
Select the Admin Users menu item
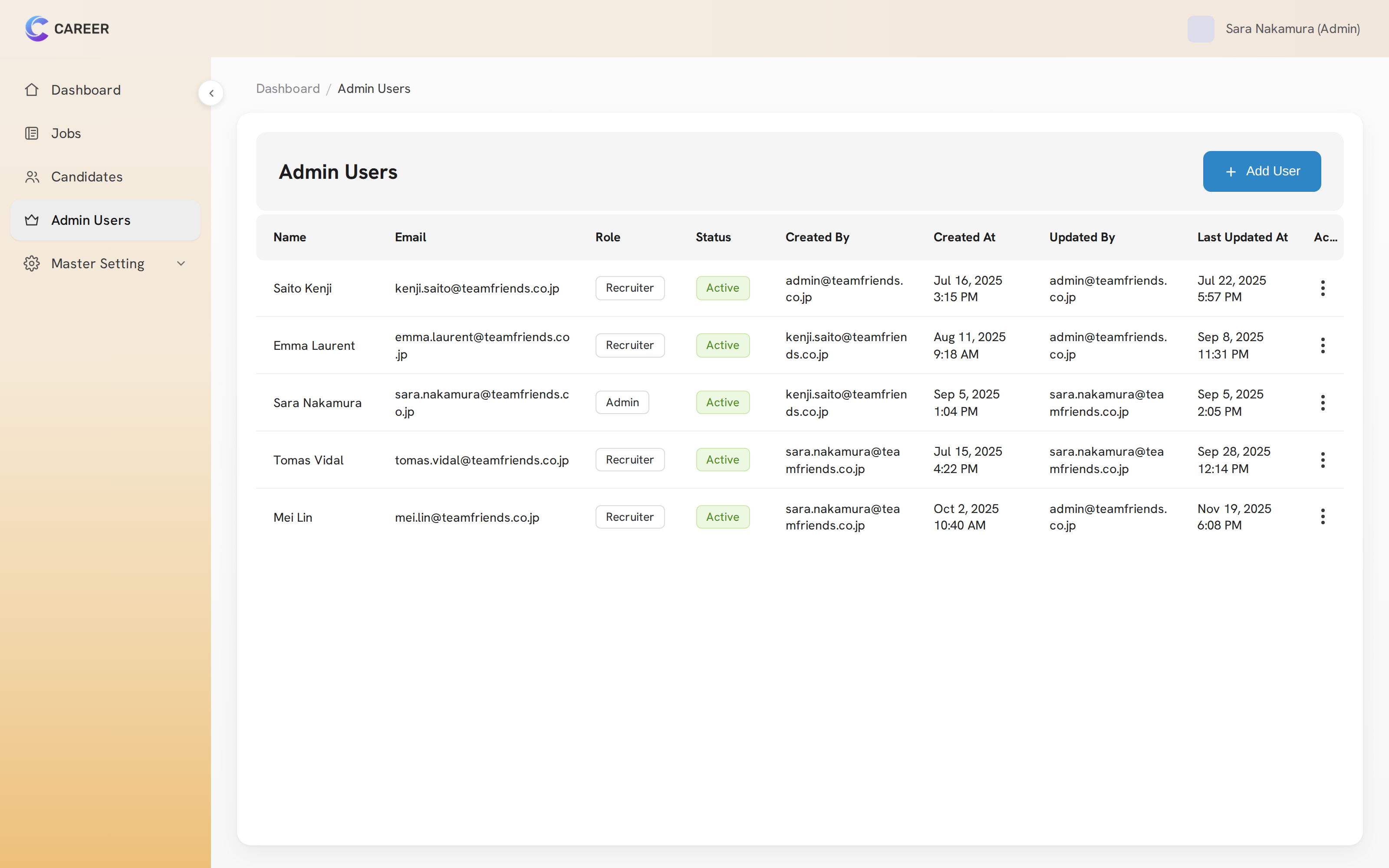105,220
